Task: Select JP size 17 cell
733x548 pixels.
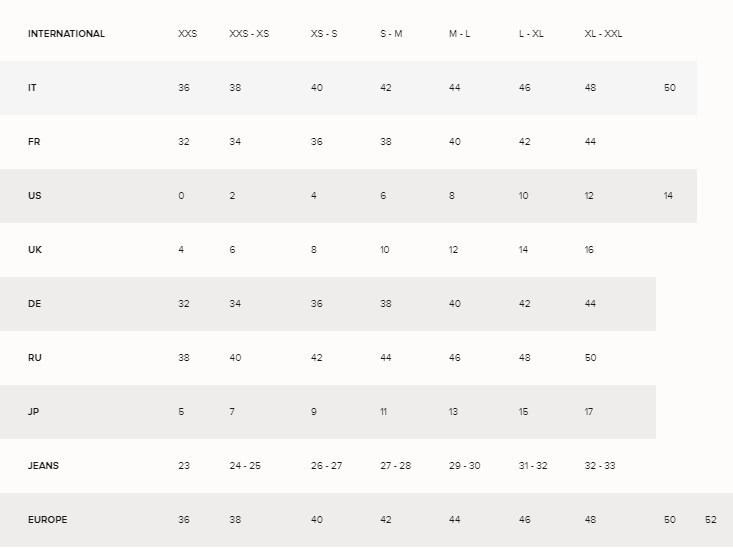Action: (x=589, y=411)
